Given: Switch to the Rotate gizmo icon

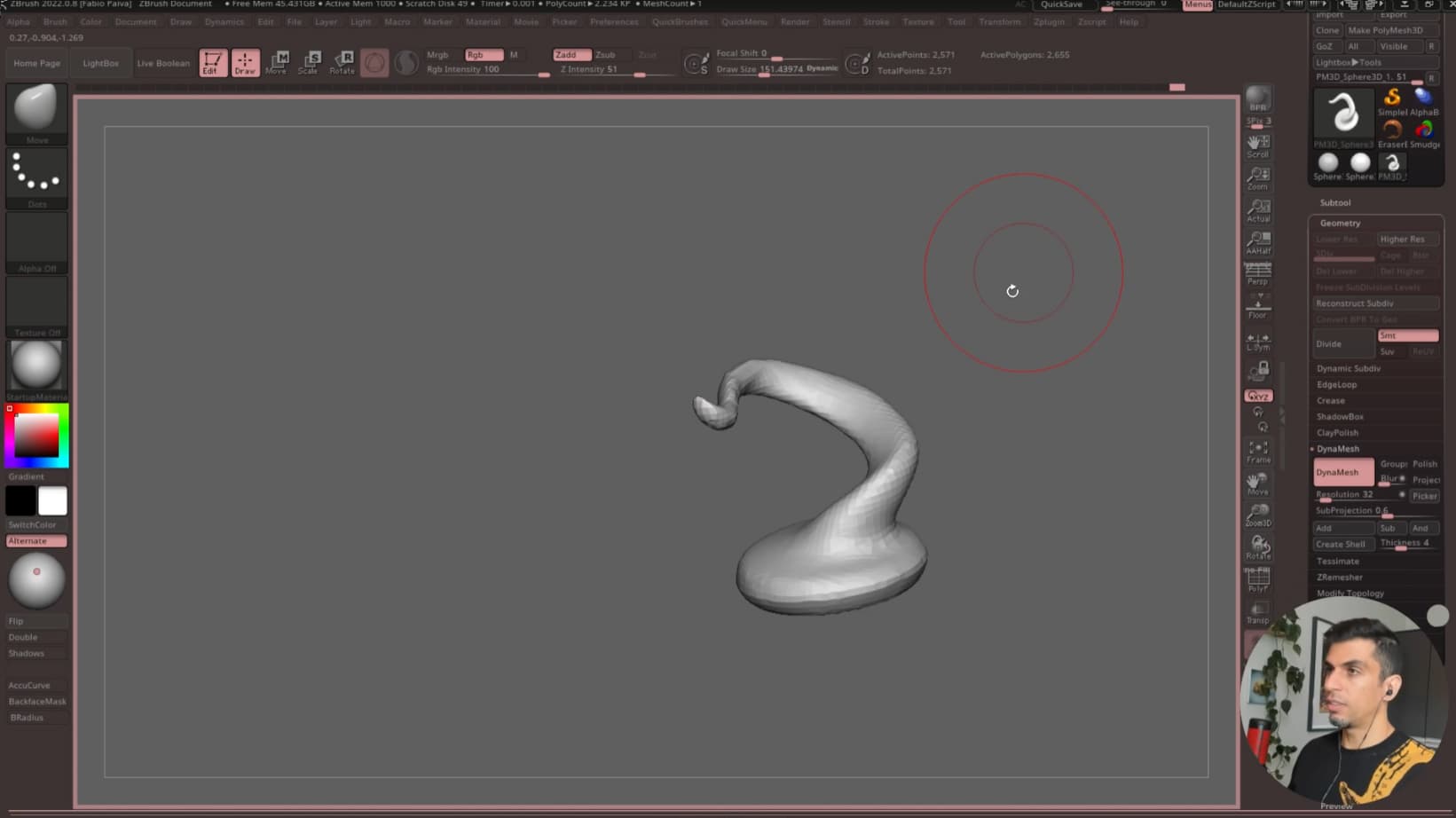Looking at the screenshot, I should click(x=342, y=63).
